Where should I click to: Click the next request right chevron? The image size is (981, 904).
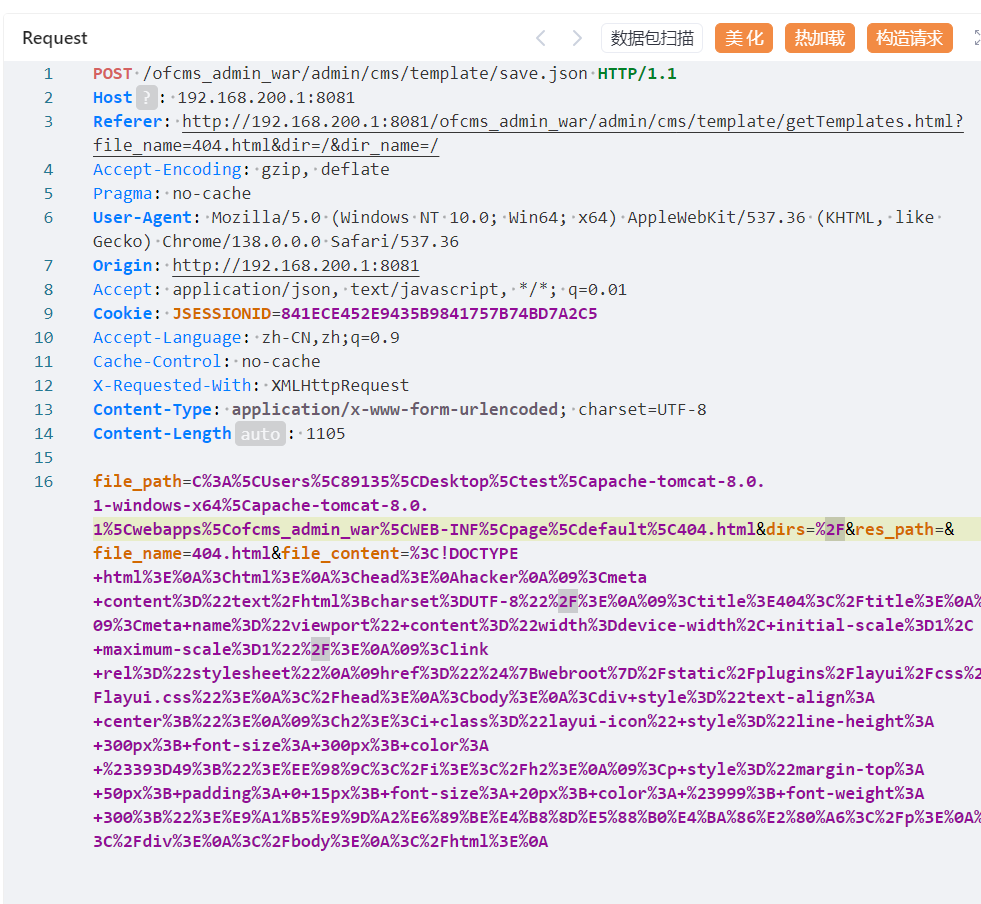pyautogui.click(x=577, y=38)
